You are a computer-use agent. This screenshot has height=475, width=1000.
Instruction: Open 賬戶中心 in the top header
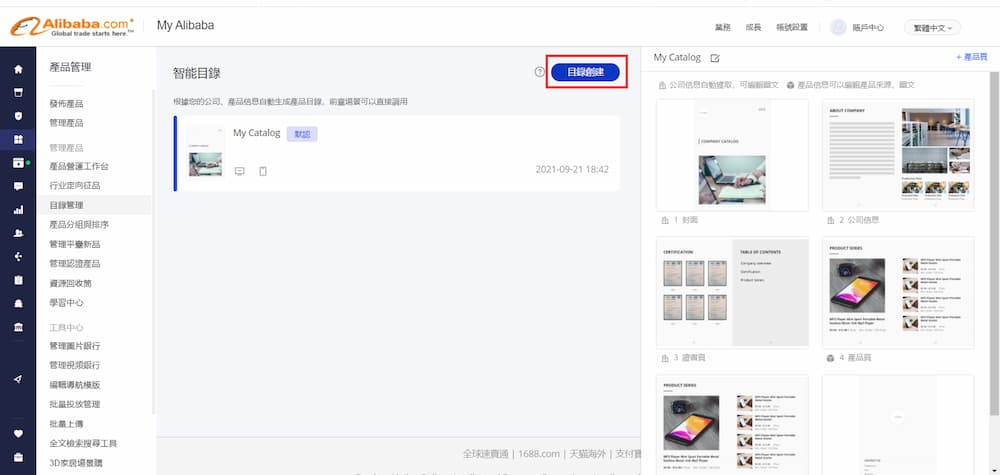(868, 27)
